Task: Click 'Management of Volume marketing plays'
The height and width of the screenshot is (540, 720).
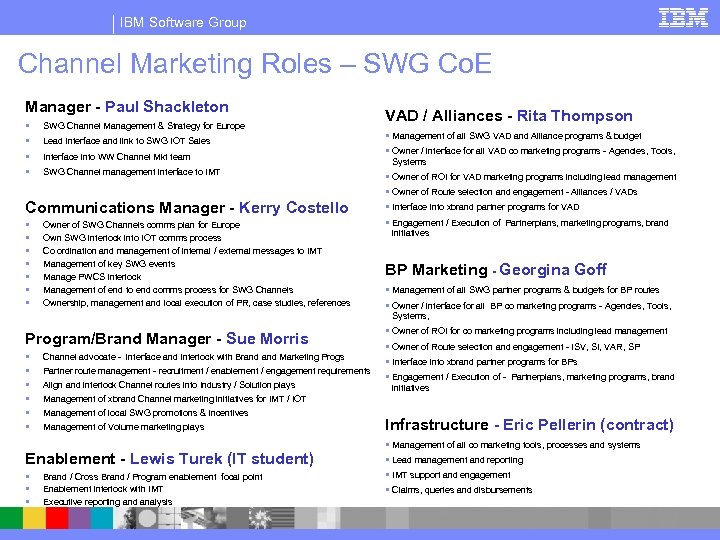Action: click(124, 427)
